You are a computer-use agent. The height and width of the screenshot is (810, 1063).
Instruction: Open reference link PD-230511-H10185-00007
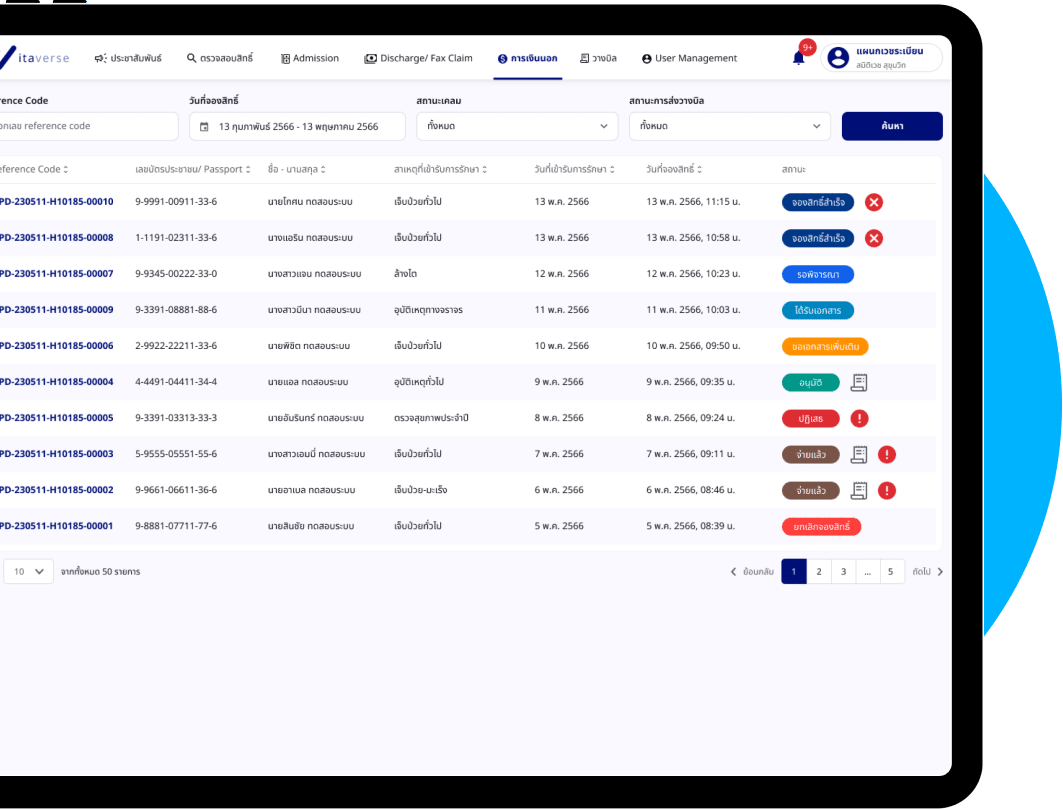click(x=56, y=274)
